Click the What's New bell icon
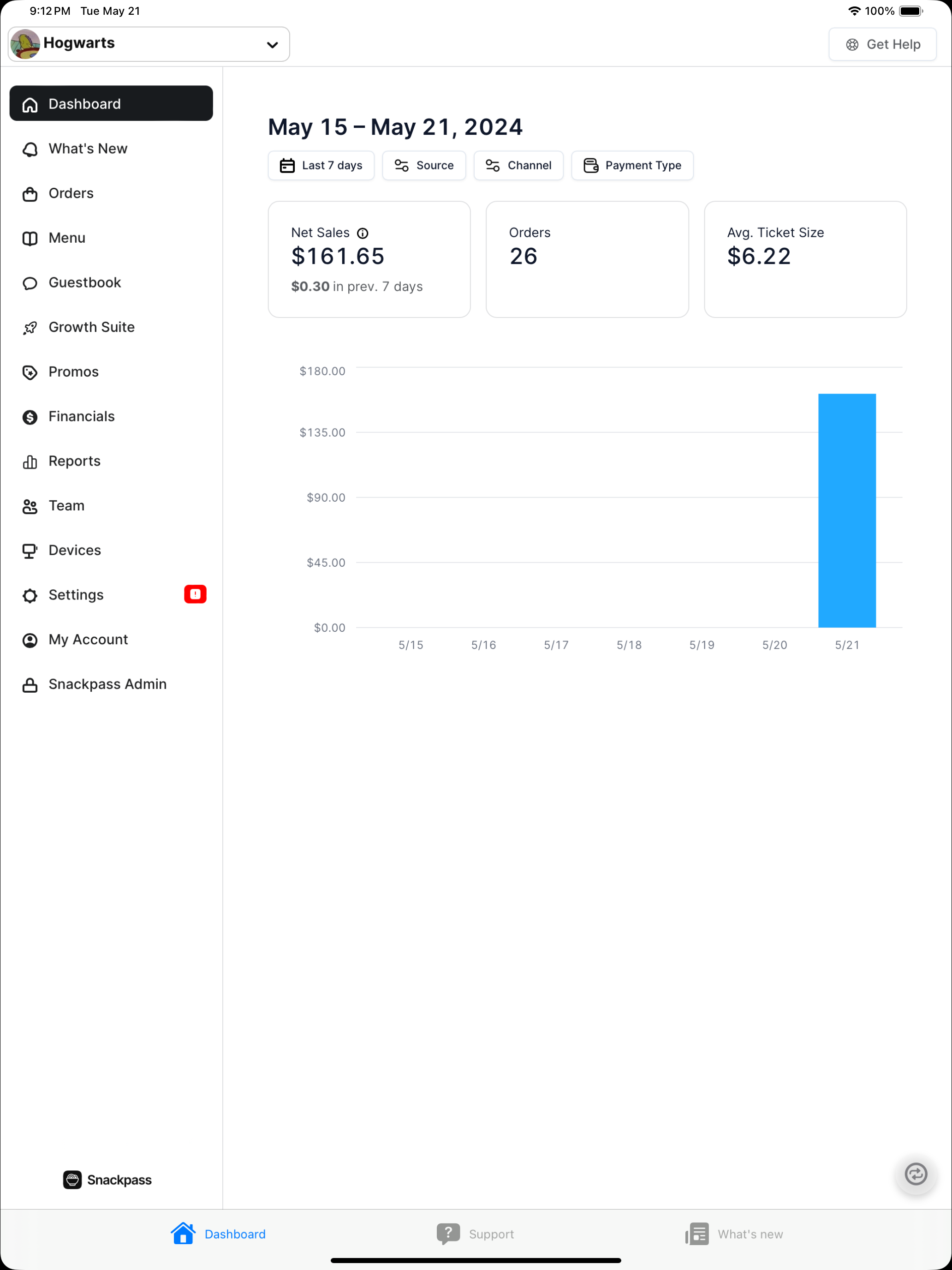 30,149
